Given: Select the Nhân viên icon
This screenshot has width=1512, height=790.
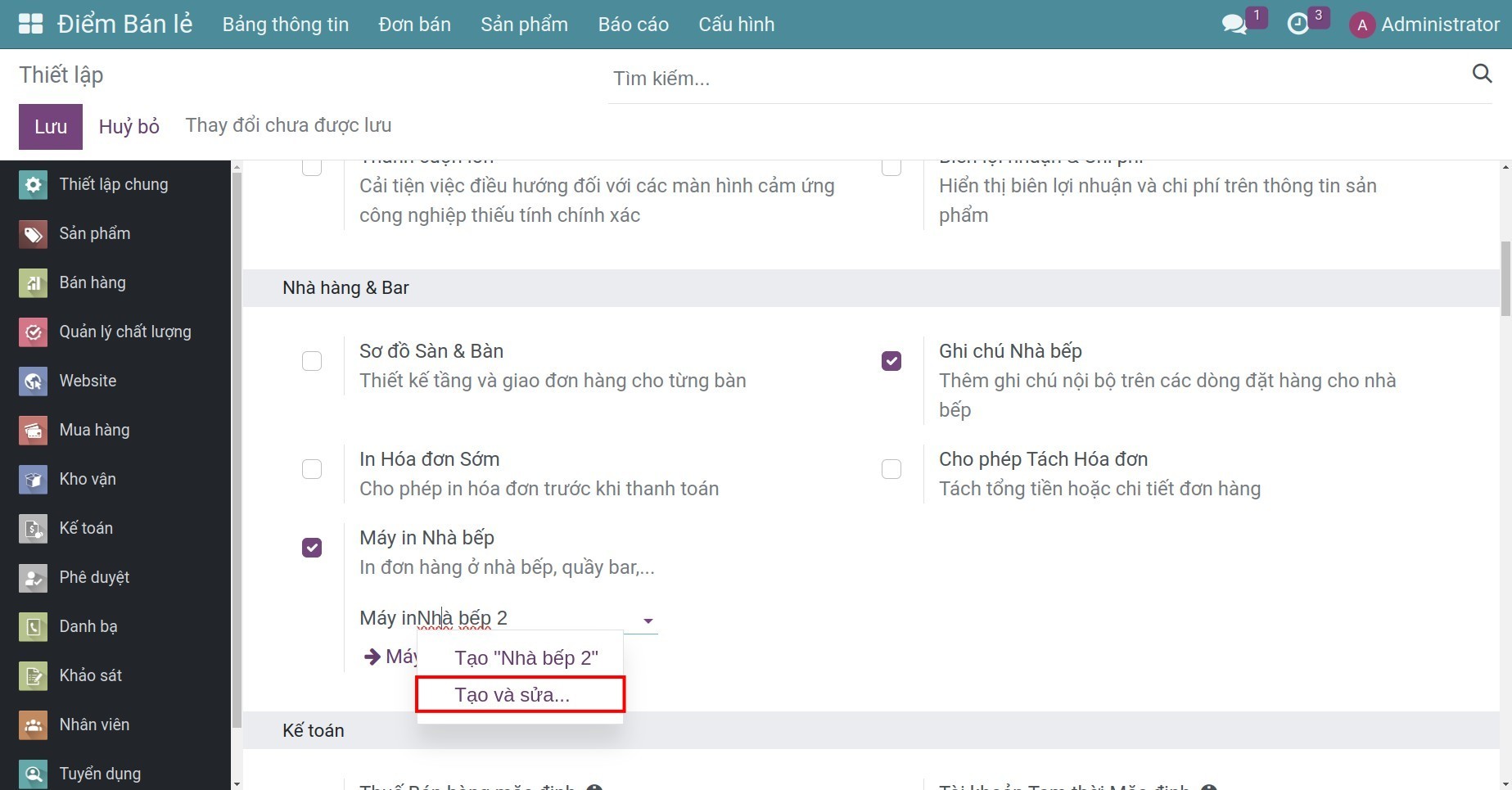Looking at the screenshot, I should [33, 725].
